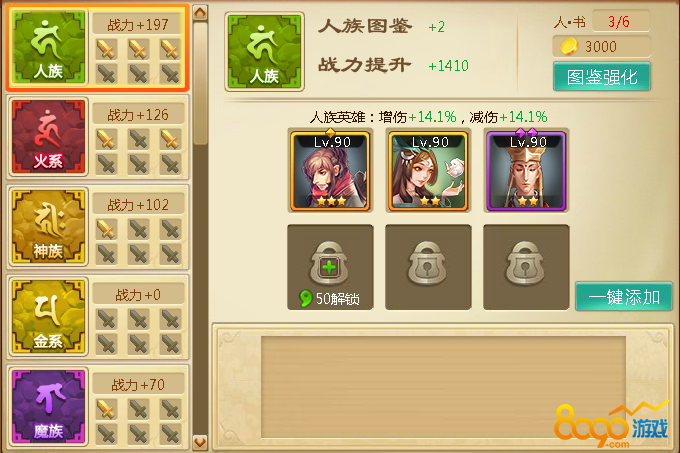This screenshot has width=680, height=453.
Task: Select the female Lv.90 hero with teapot
Action: (x=428, y=170)
